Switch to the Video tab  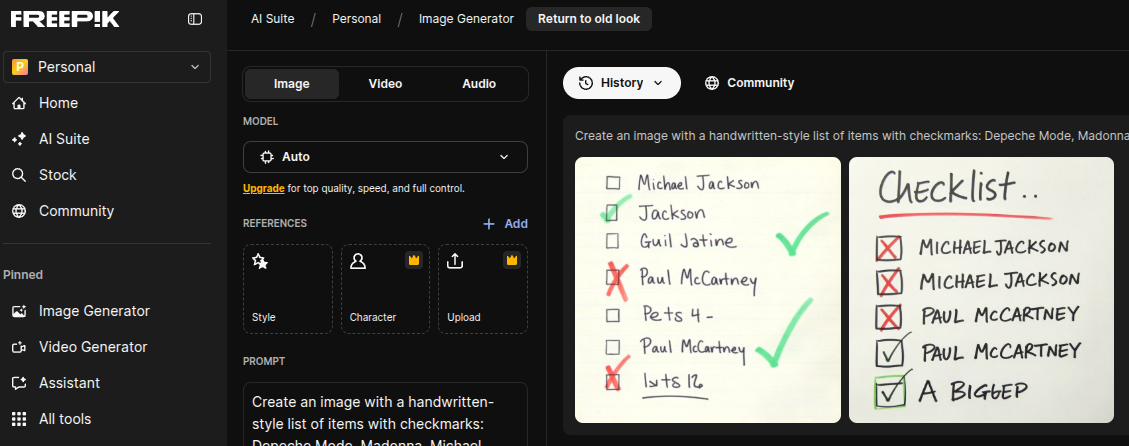385,84
